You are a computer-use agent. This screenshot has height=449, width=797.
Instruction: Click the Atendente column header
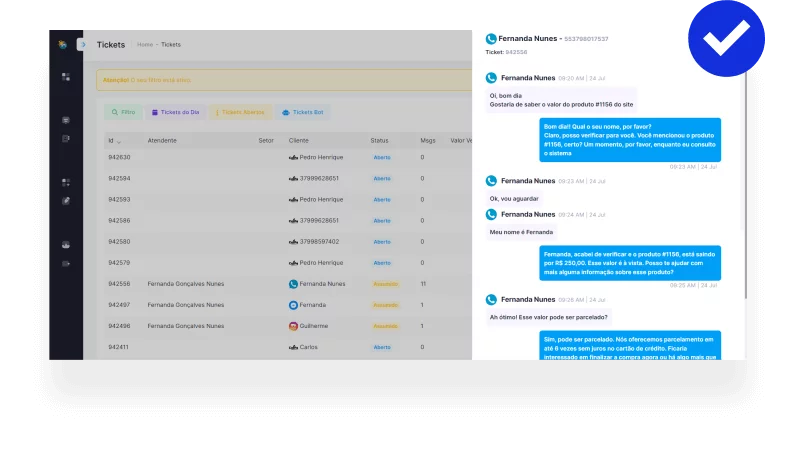[x=162, y=141]
